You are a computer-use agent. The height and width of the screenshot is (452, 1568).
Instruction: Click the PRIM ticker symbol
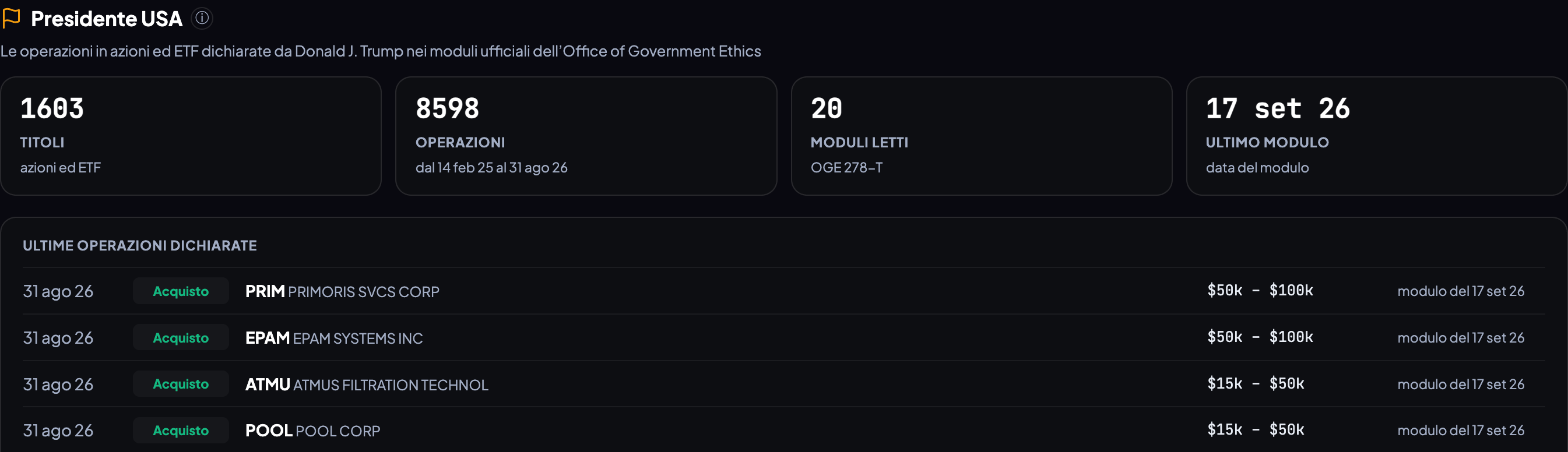pyautogui.click(x=265, y=291)
